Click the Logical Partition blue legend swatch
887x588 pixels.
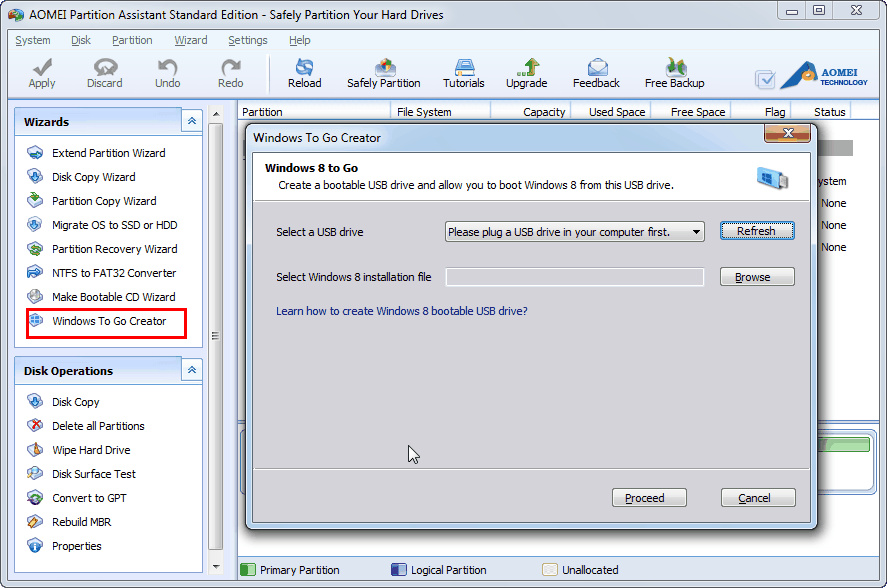pos(399,569)
